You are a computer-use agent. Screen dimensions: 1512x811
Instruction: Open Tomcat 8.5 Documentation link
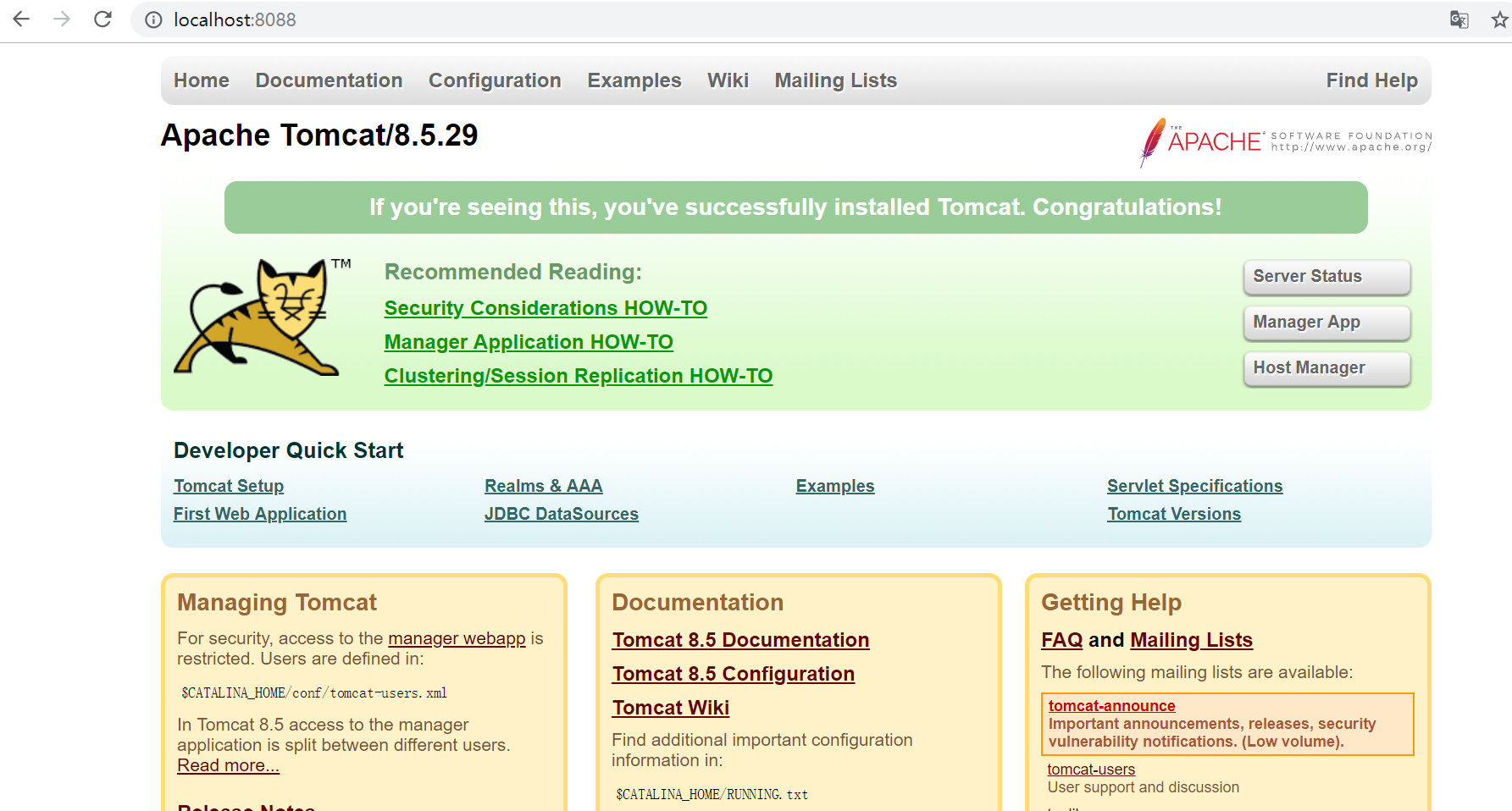(741, 640)
